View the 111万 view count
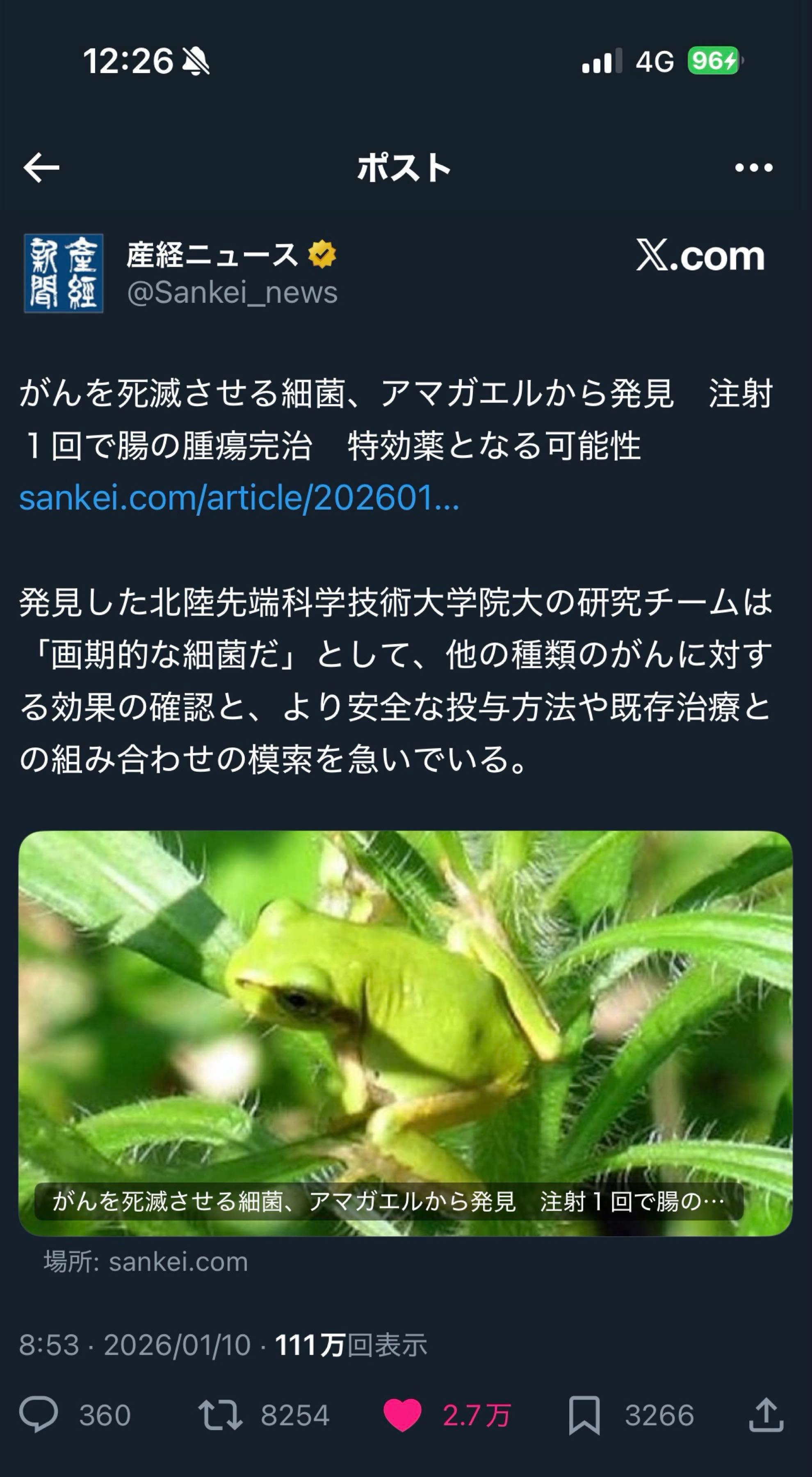 (x=351, y=1344)
